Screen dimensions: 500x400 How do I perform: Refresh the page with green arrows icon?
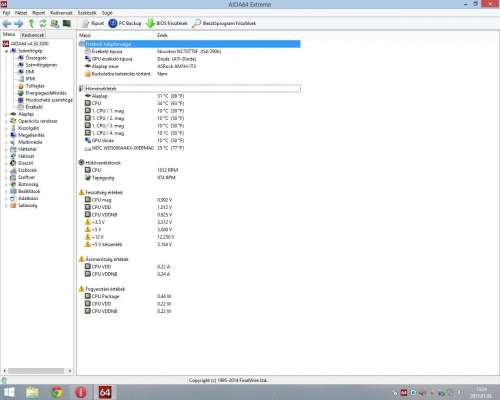(x=43, y=23)
